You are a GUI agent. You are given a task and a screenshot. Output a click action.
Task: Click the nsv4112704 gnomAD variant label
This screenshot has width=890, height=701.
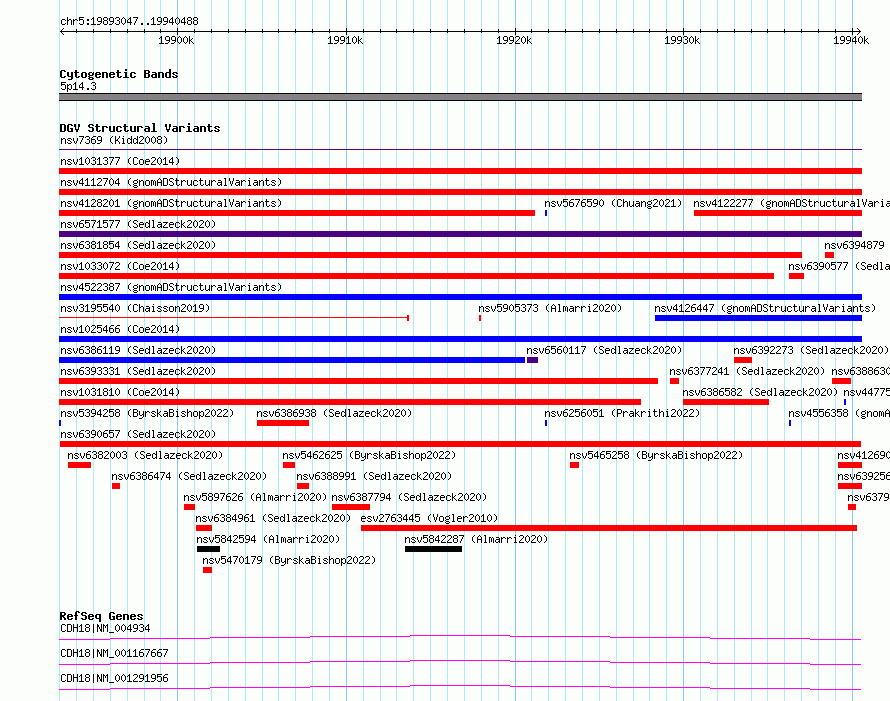(171, 182)
